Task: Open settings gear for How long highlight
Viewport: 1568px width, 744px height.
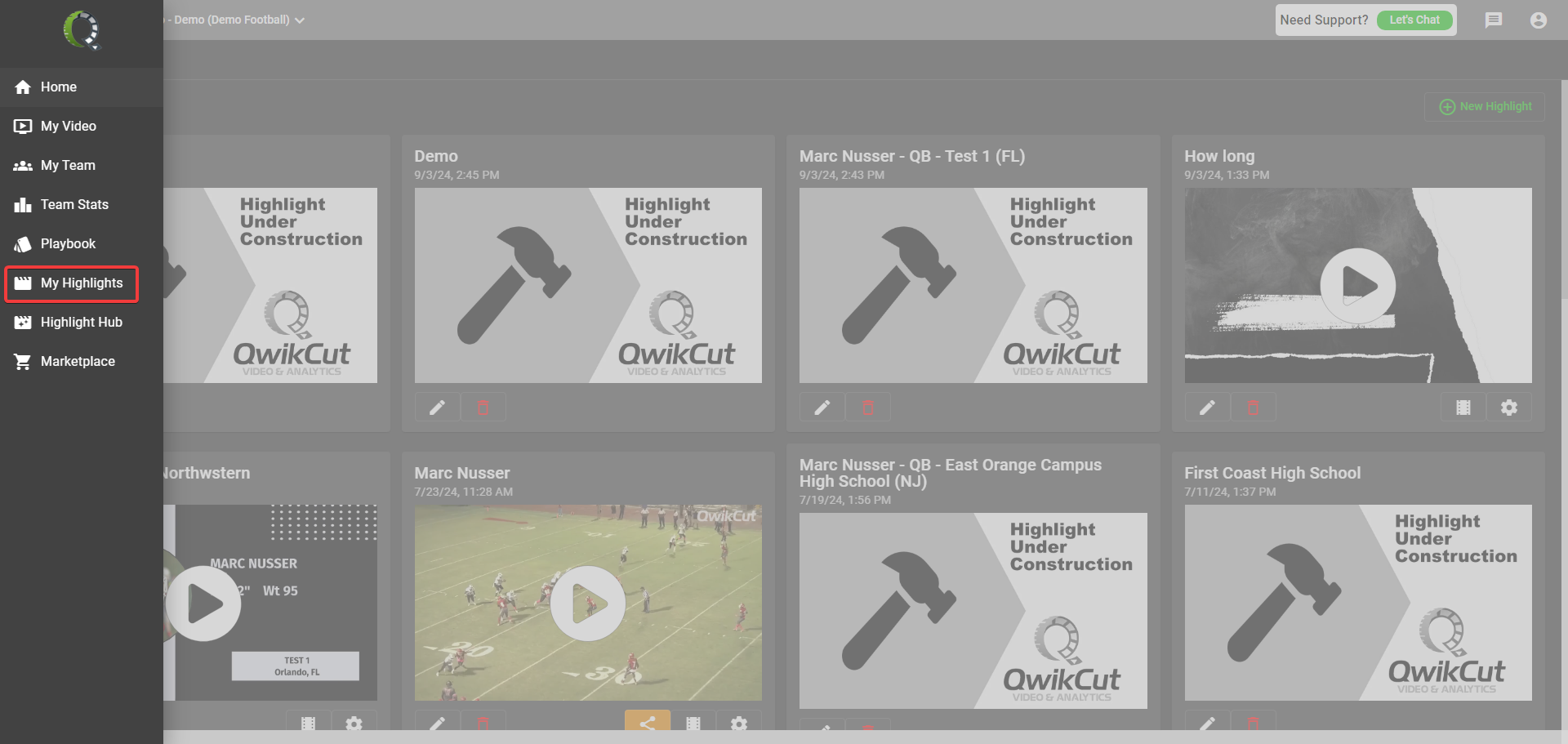Action: pyautogui.click(x=1509, y=407)
